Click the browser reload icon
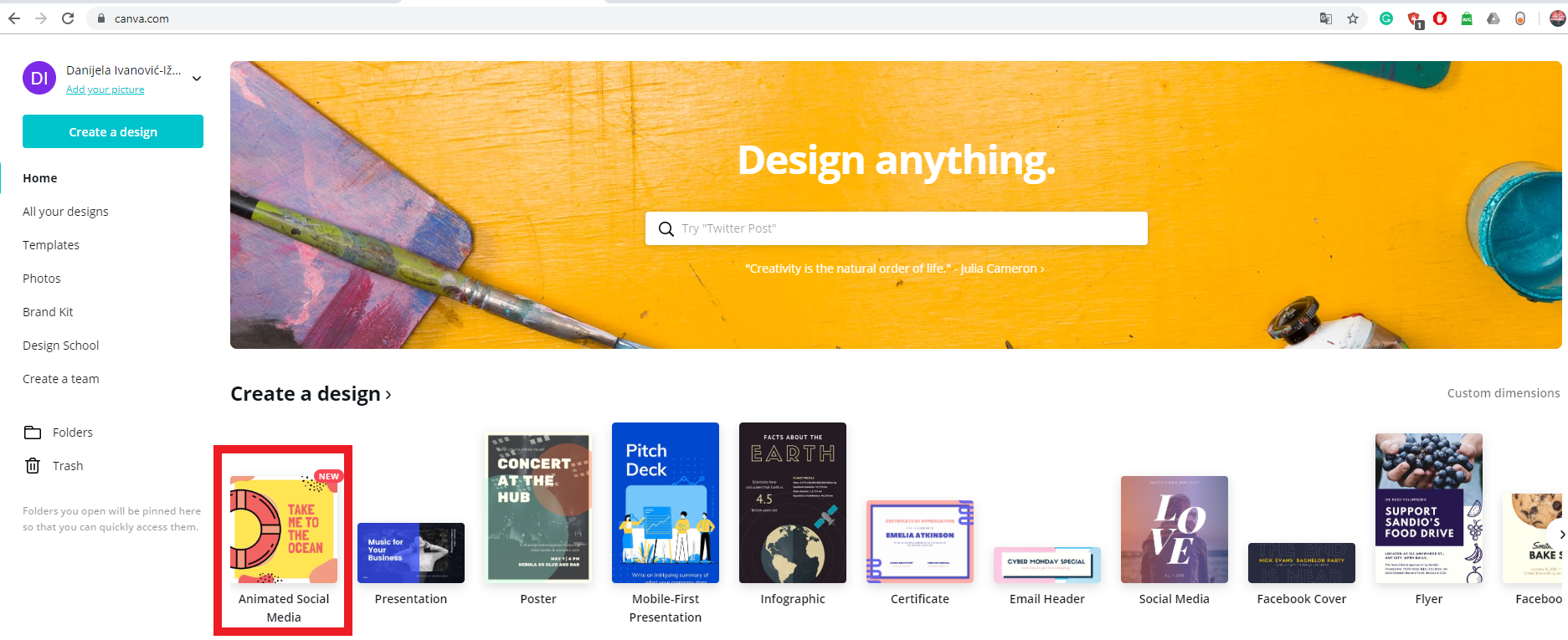Screen dimensions: 1568x640 68,18
